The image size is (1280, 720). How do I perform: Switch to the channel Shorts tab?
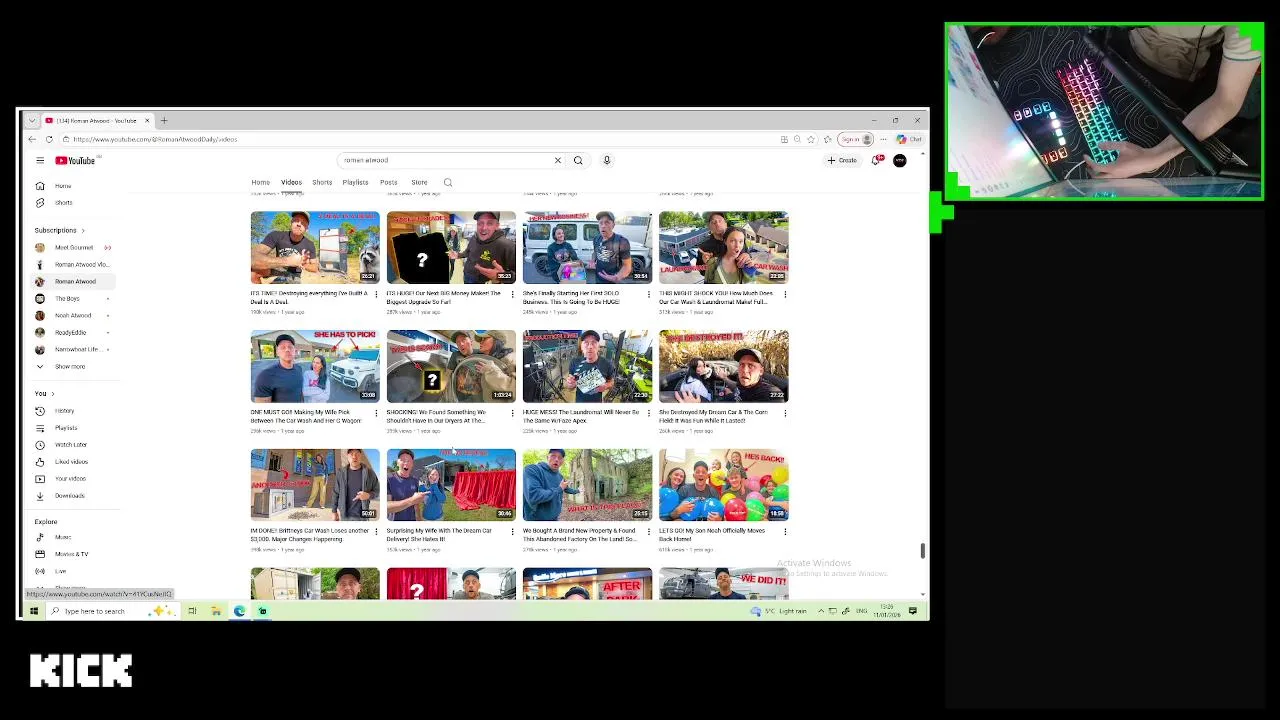coord(322,183)
